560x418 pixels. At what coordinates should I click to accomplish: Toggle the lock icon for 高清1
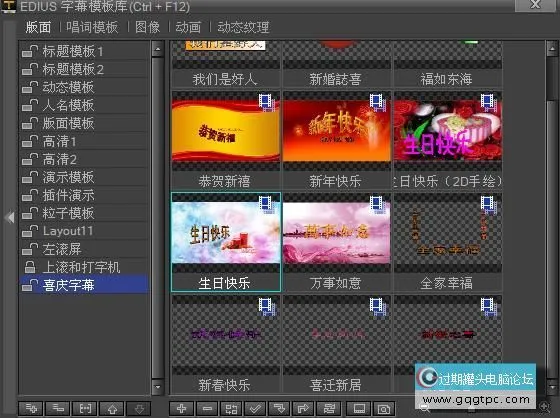30,141
